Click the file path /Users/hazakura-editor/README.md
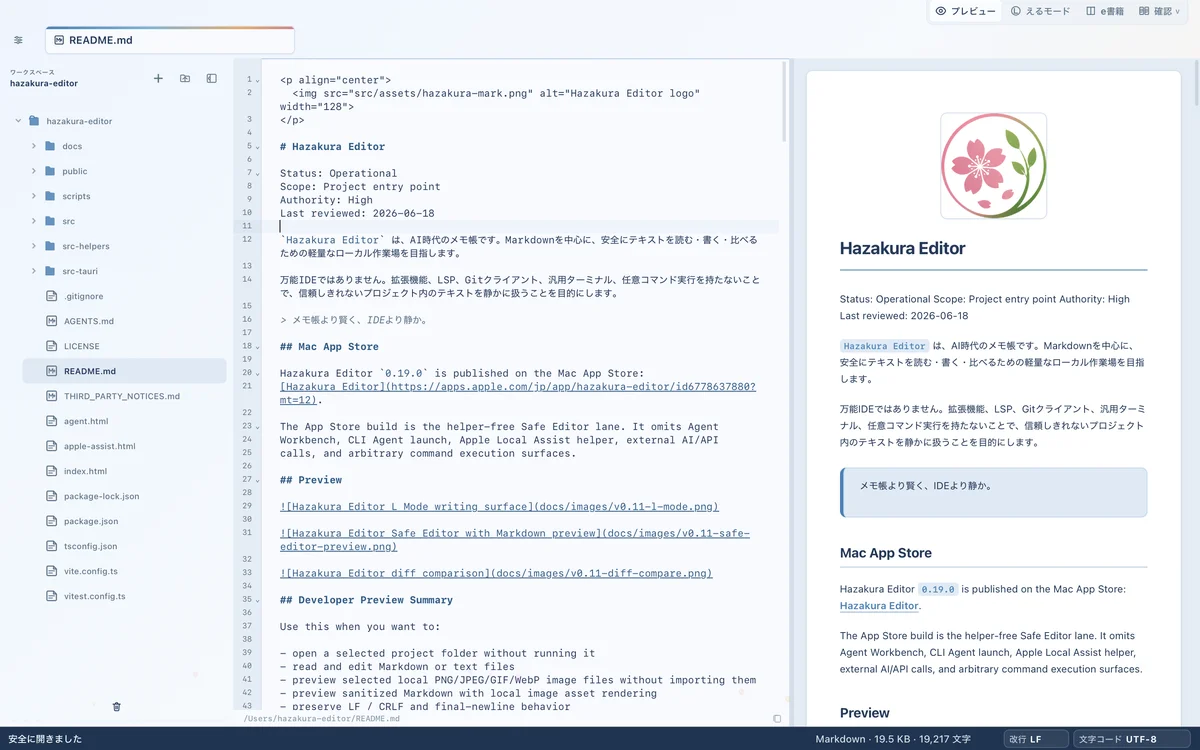The height and width of the screenshot is (750, 1200). 322,718
